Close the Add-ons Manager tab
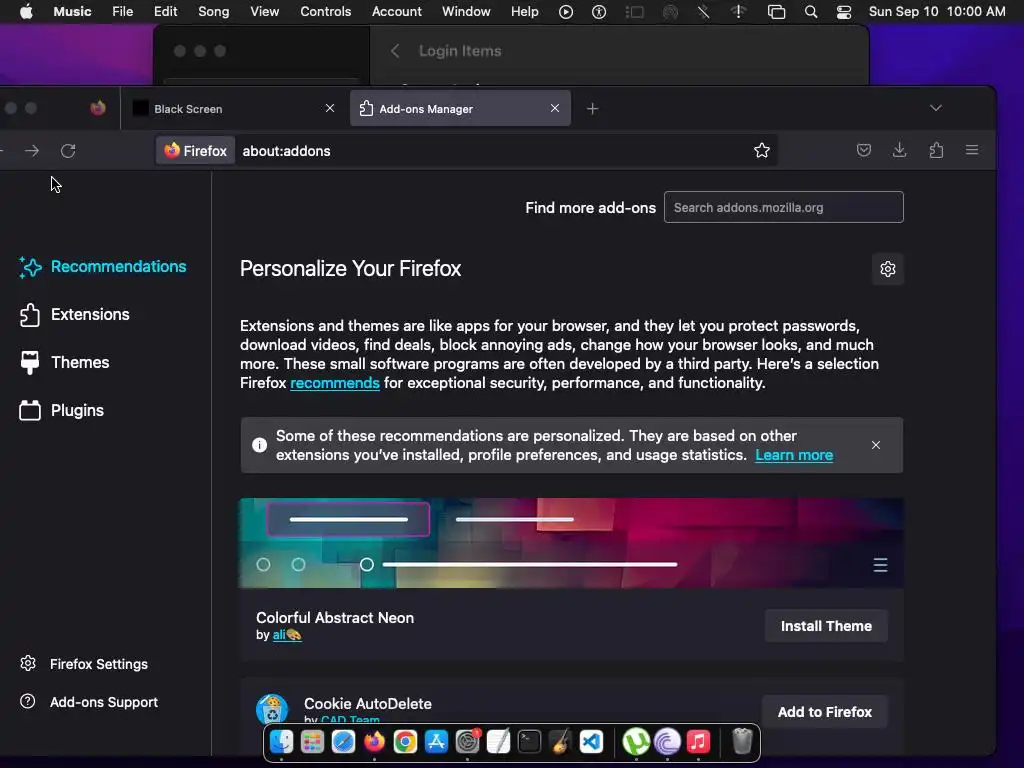The width and height of the screenshot is (1024, 768). point(554,108)
